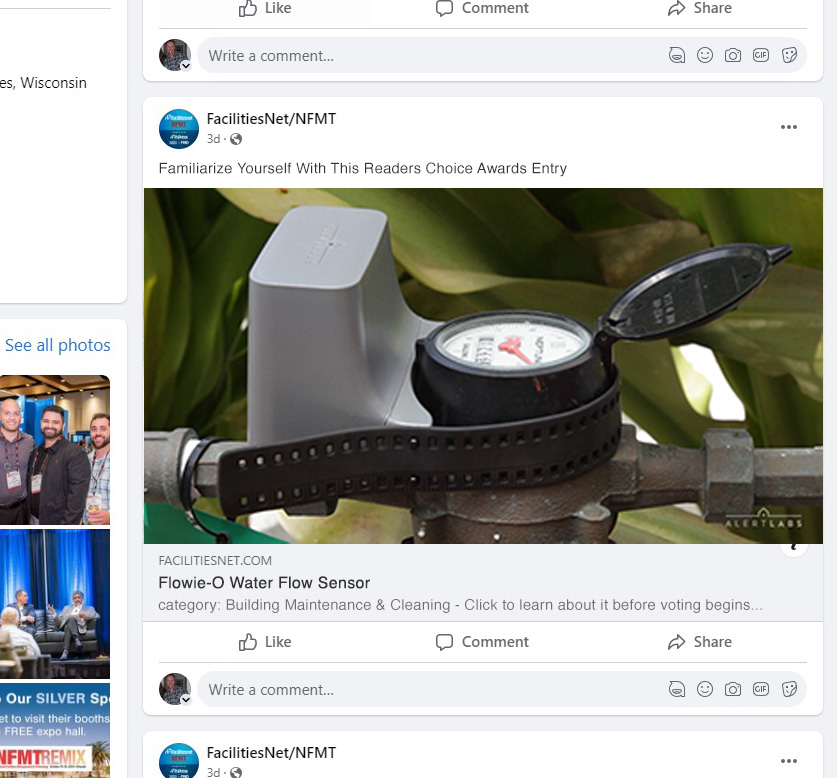Add a GIF in Flowie-O post comment box
The image size is (837, 778).
pos(761,689)
